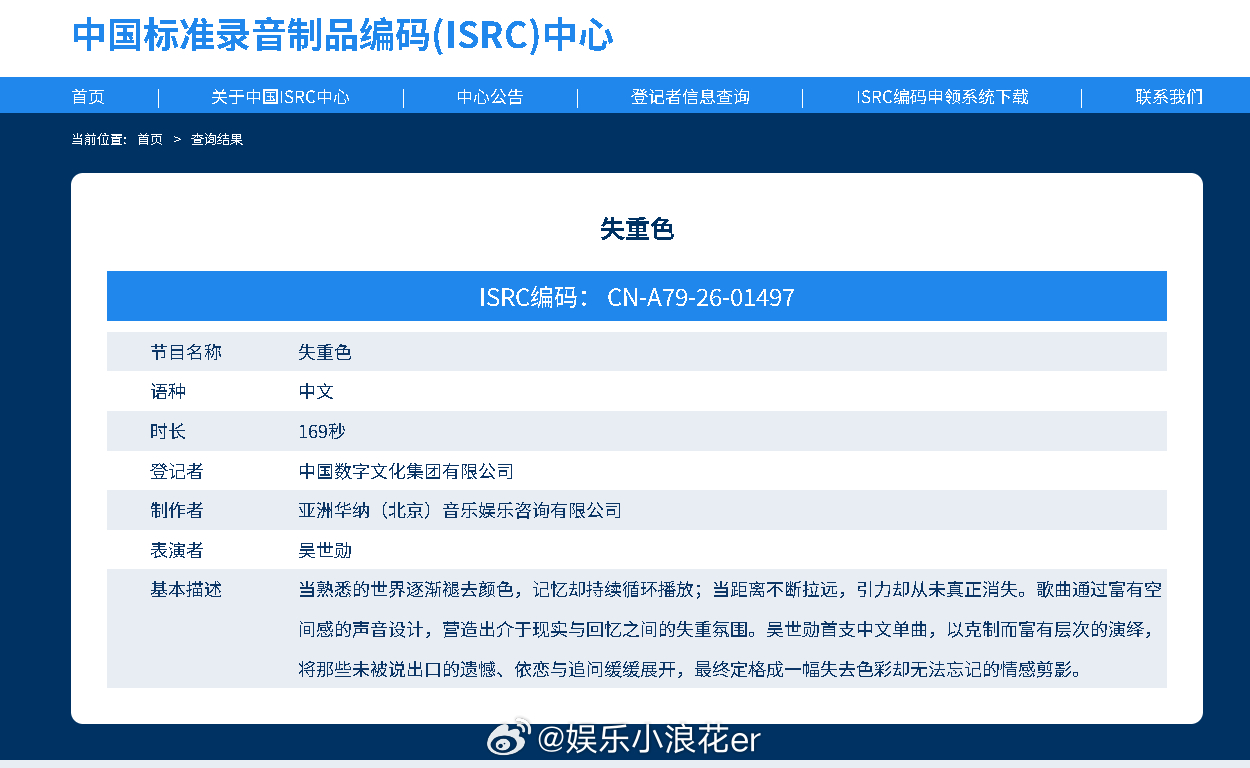Click description line starting 将那些未被说出口的遗憾
The height and width of the screenshot is (768, 1250).
pos(690,669)
